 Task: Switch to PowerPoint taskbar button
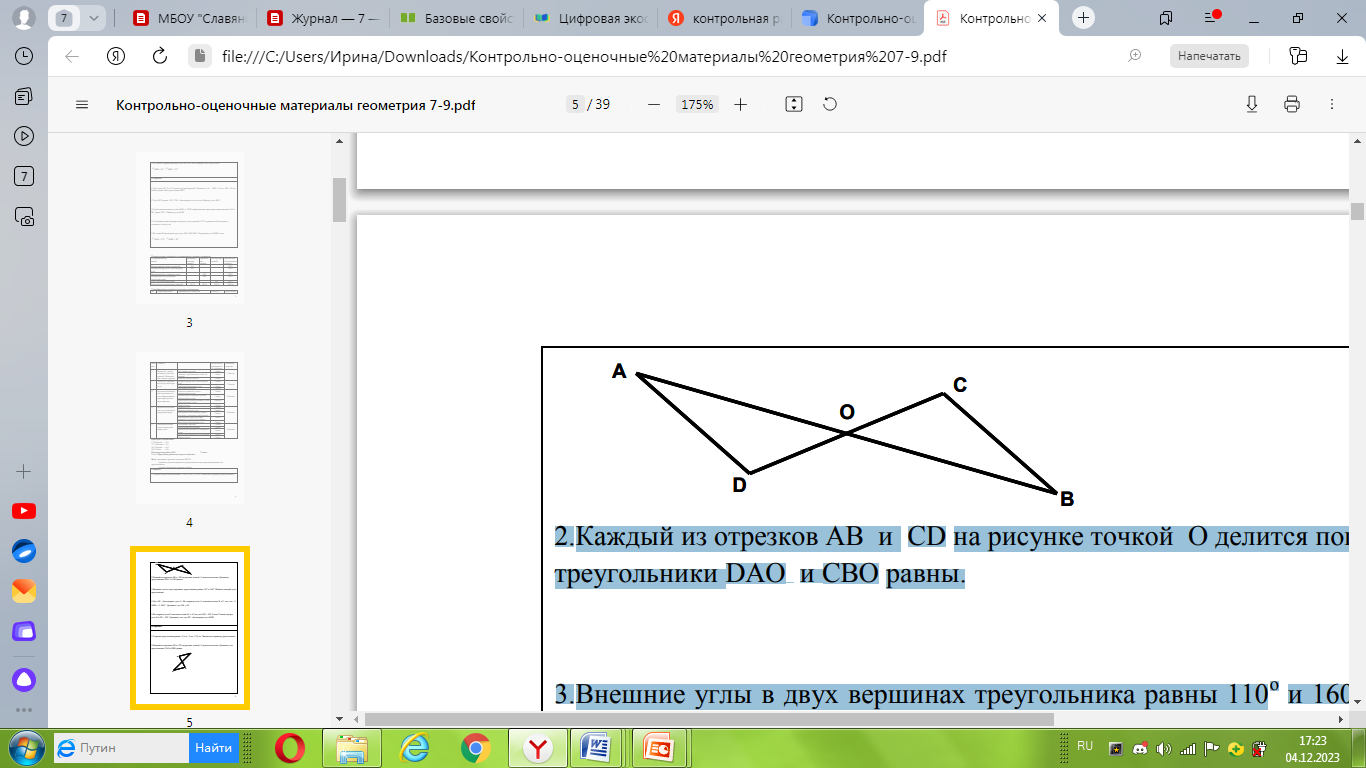coord(661,748)
